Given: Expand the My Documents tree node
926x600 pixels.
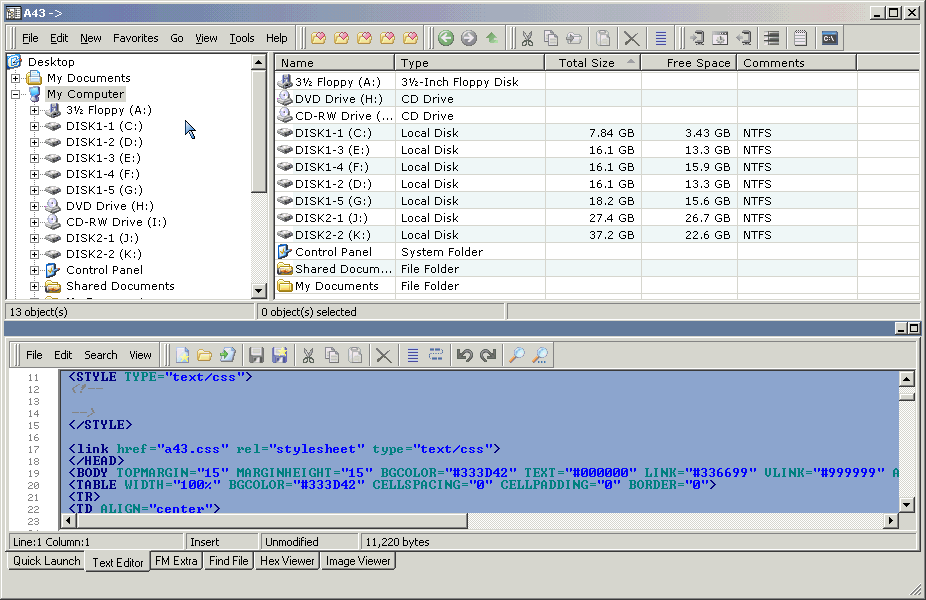Looking at the screenshot, I should [x=16, y=78].
